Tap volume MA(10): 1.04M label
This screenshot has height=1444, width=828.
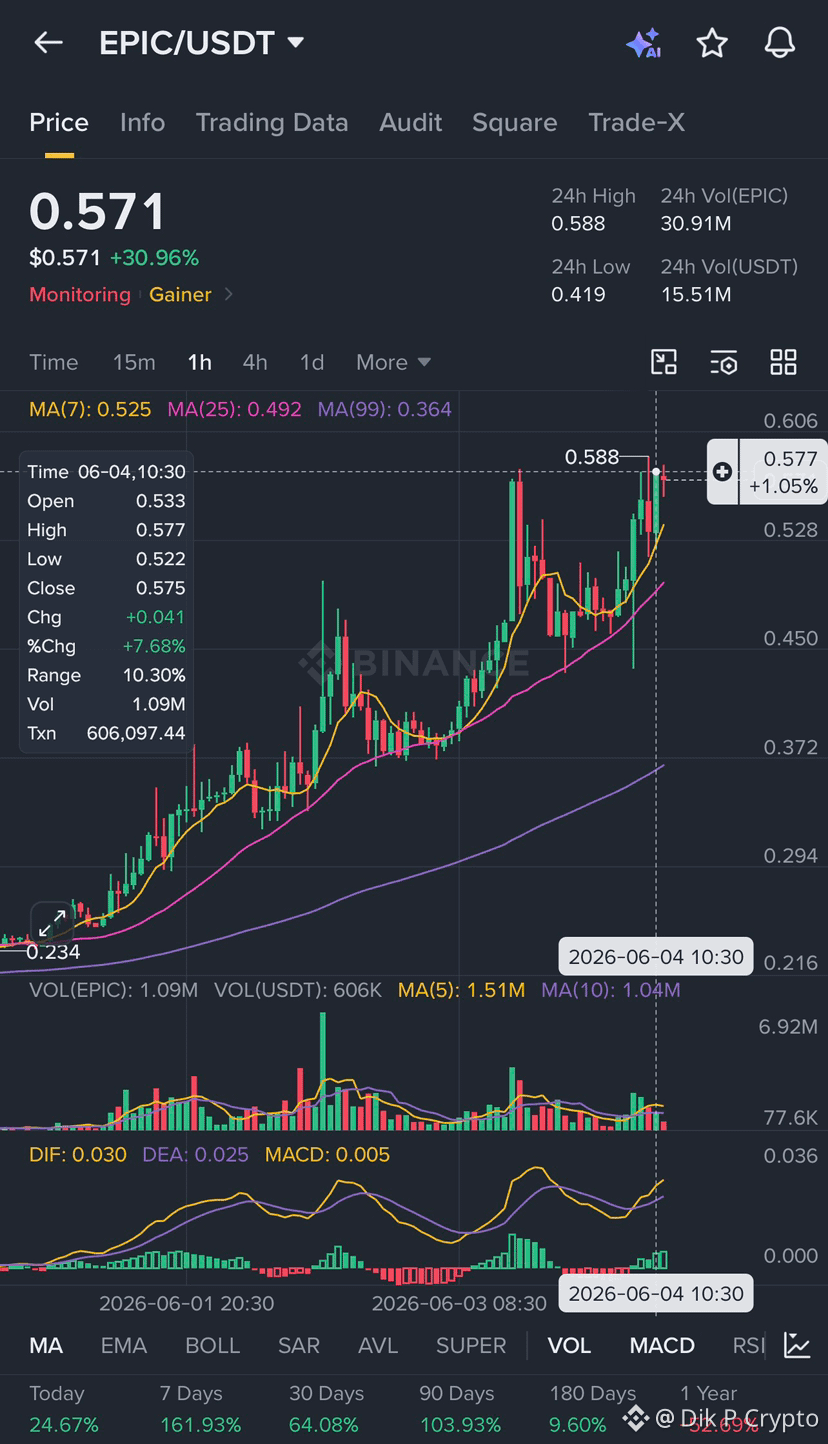click(x=611, y=990)
